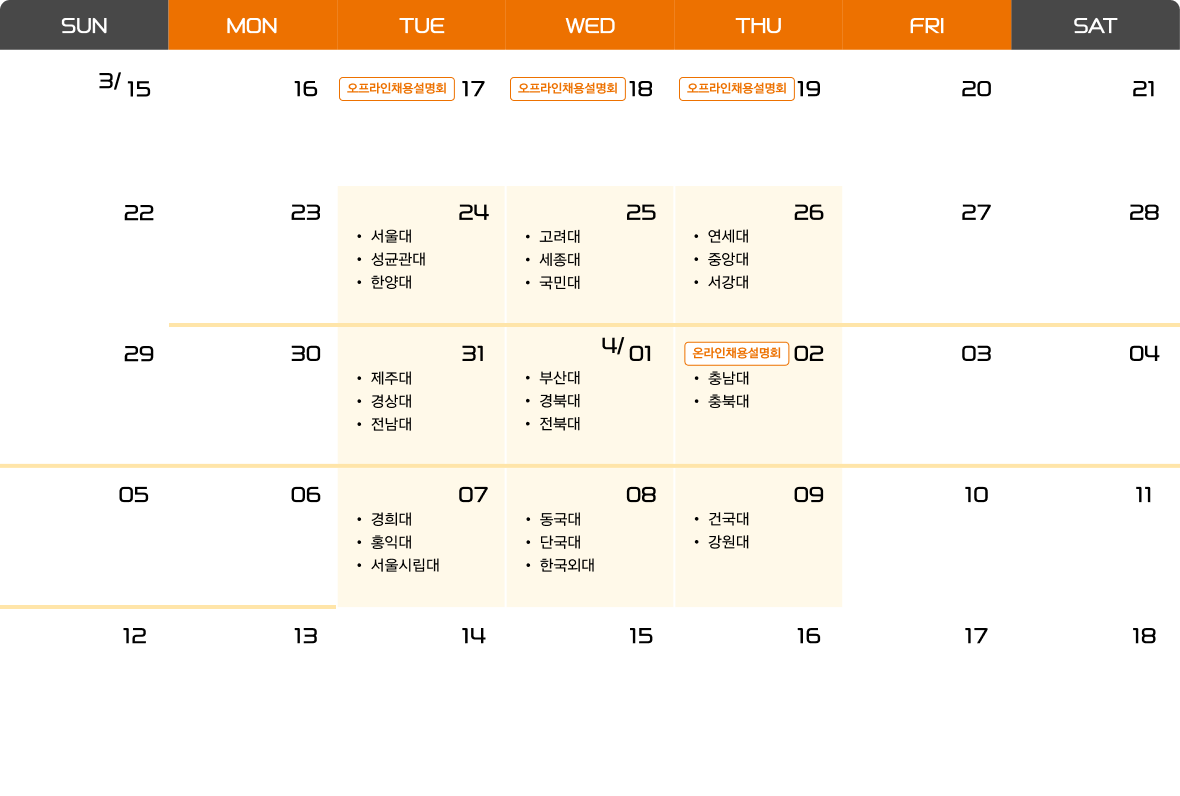
Task: Click date number 10 on Friday
Action: (976, 494)
